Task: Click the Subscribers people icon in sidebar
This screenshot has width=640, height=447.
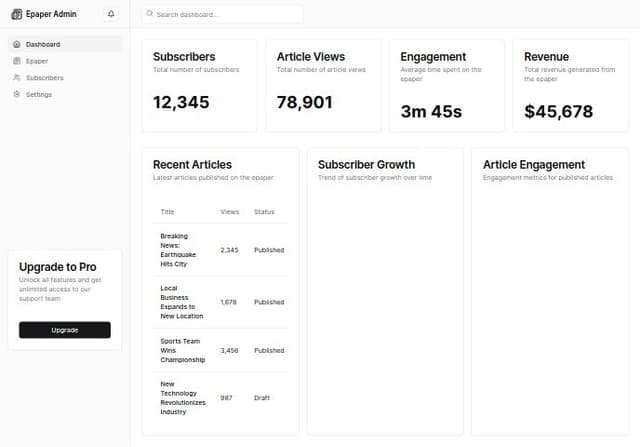Action: (17, 78)
